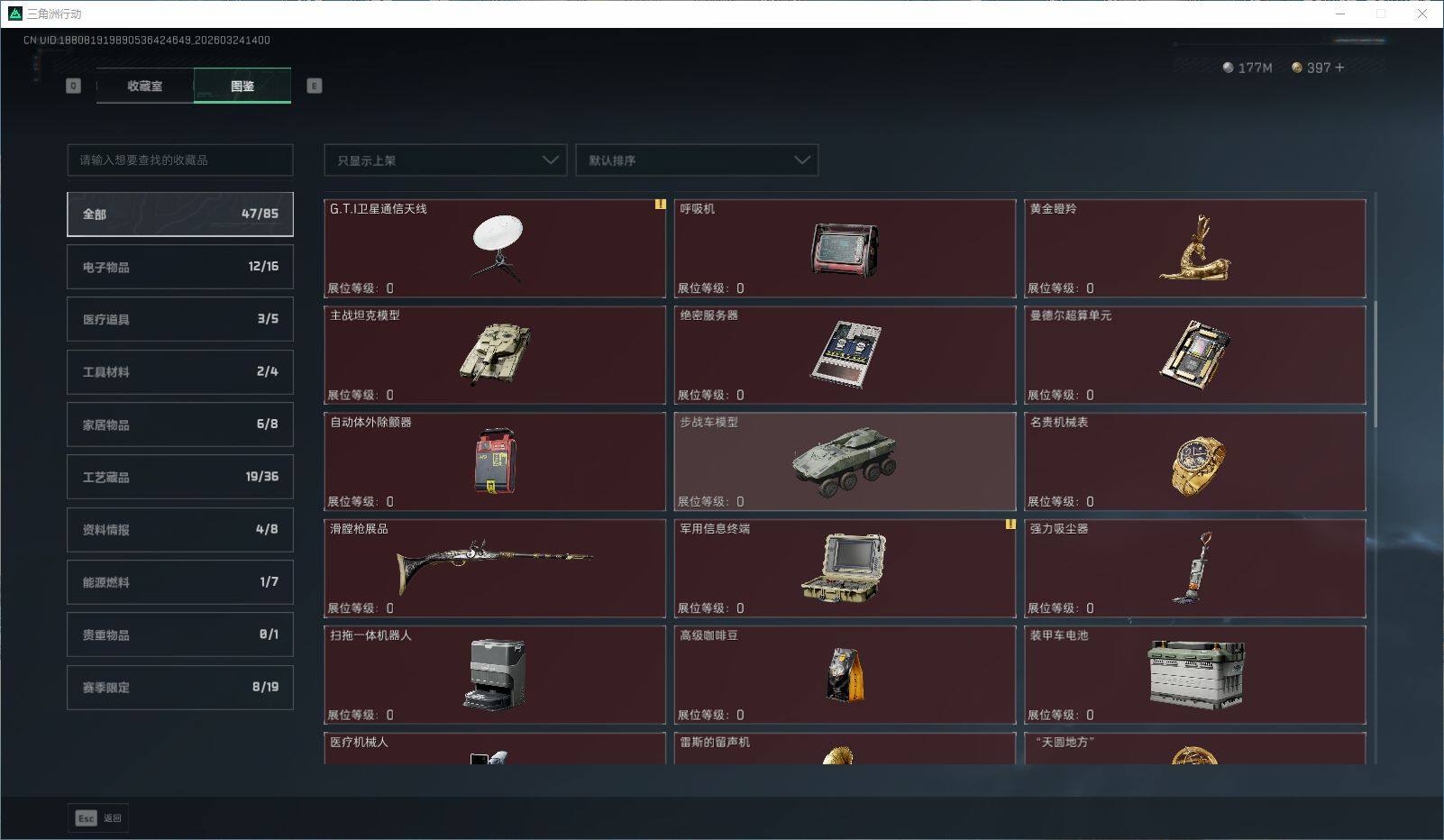The height and width of the screenshot is (840, 1444).
Task: Click the E key shortcut icon
Action: point(314,86)
